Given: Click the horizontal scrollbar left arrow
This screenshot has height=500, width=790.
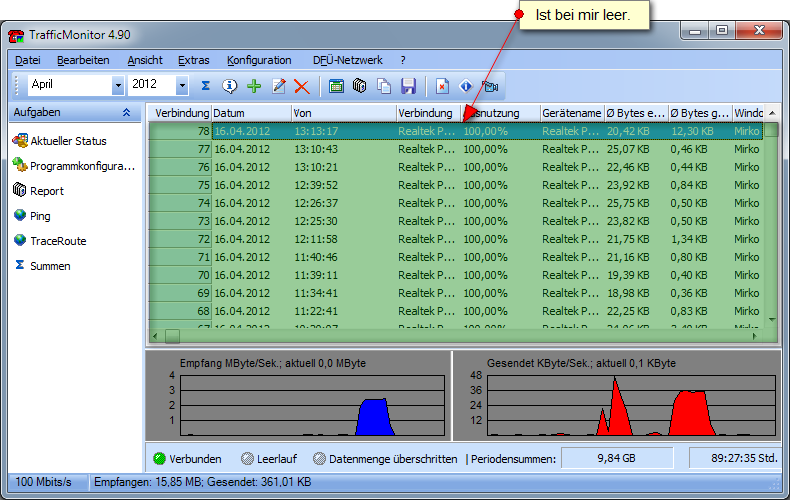Looking at the screenshot, I should pyautogui.click(x=155, y=336).
